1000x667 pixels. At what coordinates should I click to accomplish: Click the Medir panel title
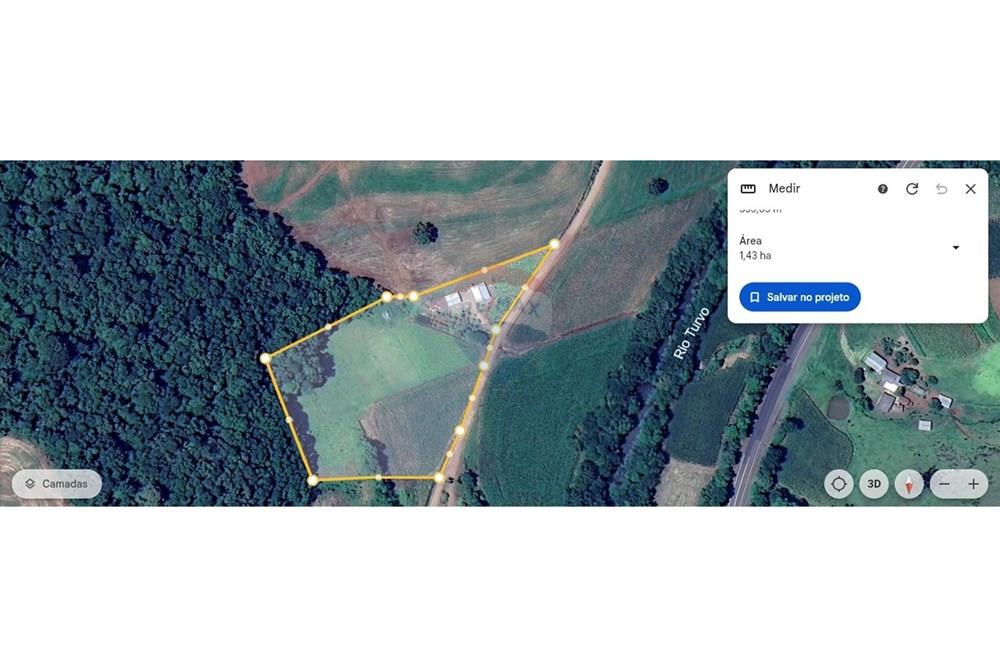pyautogui.click(x=784, y=188)
